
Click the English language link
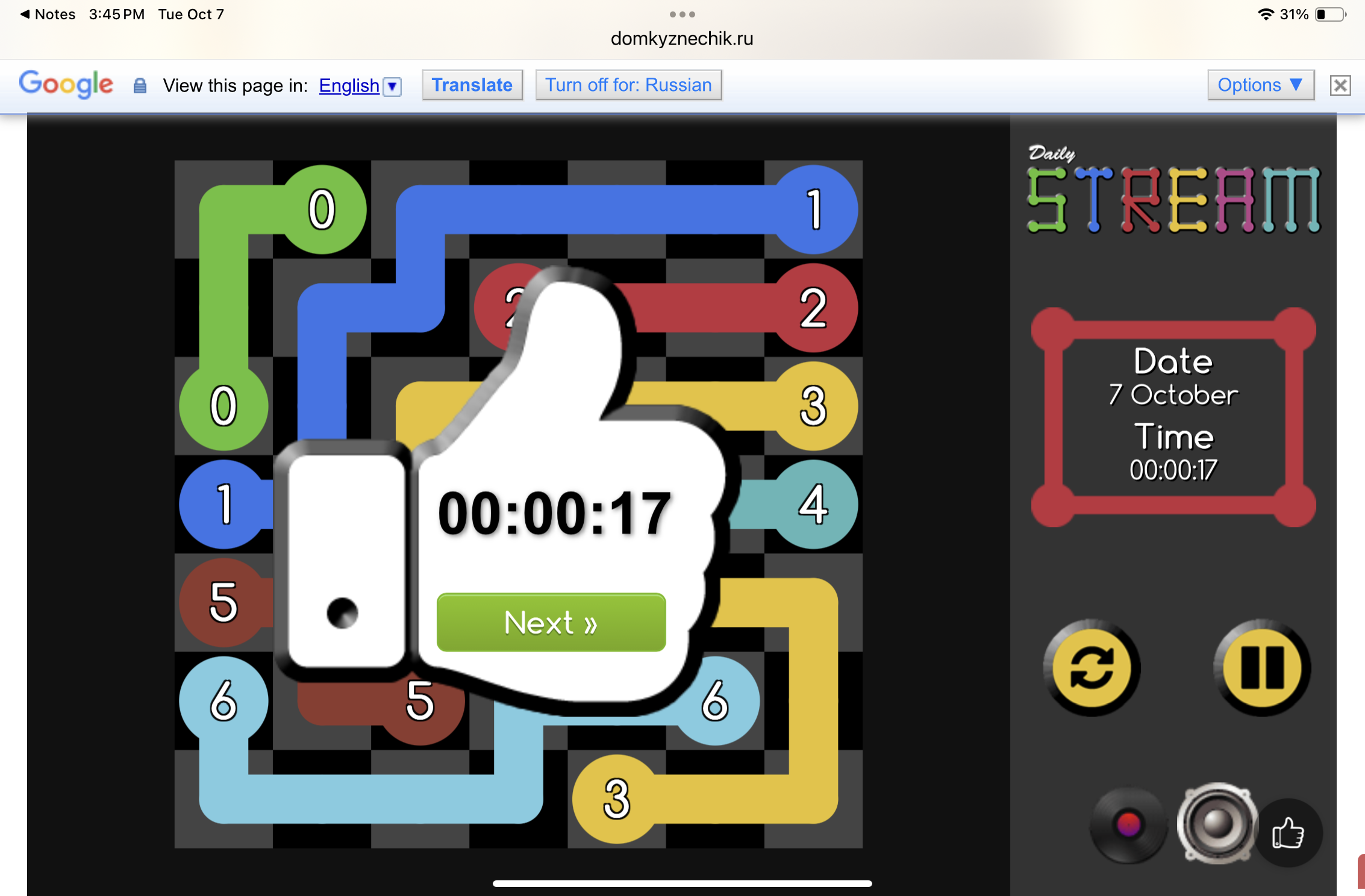pos(349,86)
